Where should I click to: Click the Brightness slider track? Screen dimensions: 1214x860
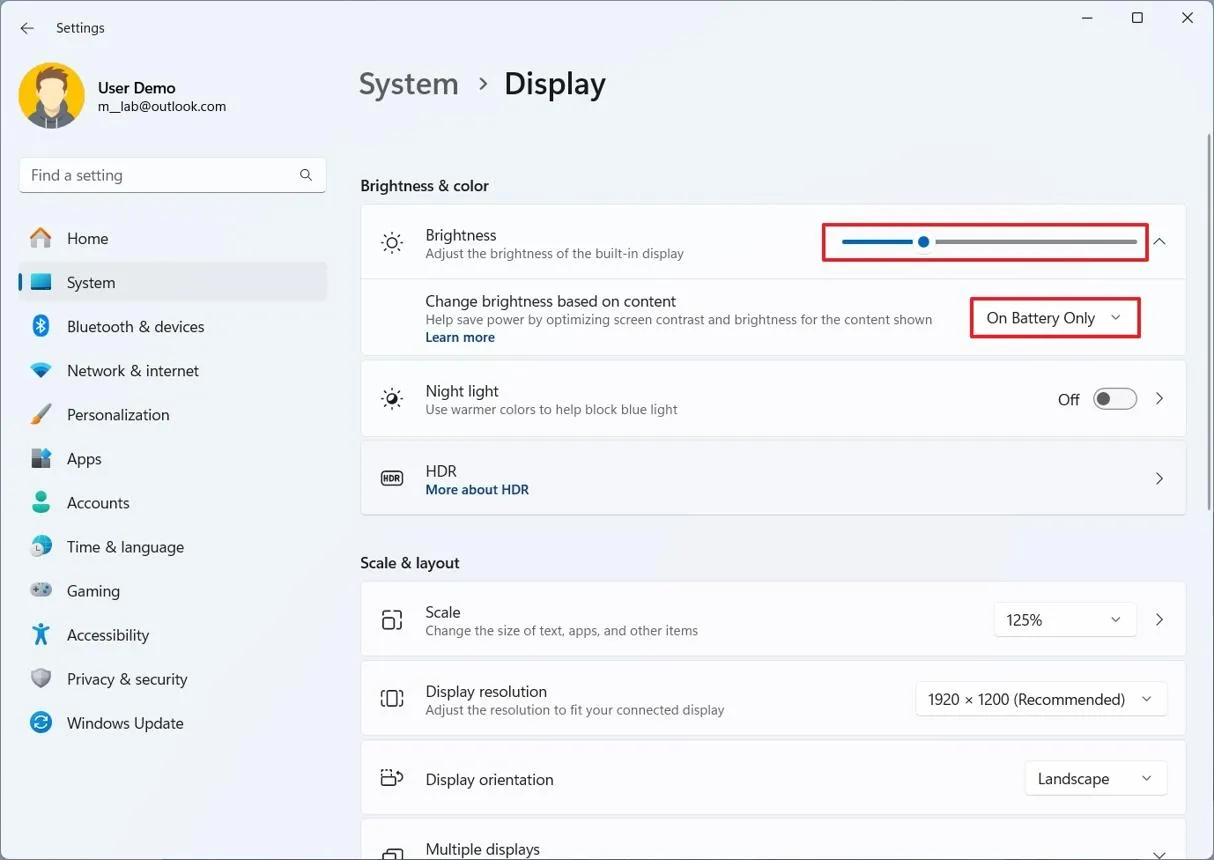point(989,242)
